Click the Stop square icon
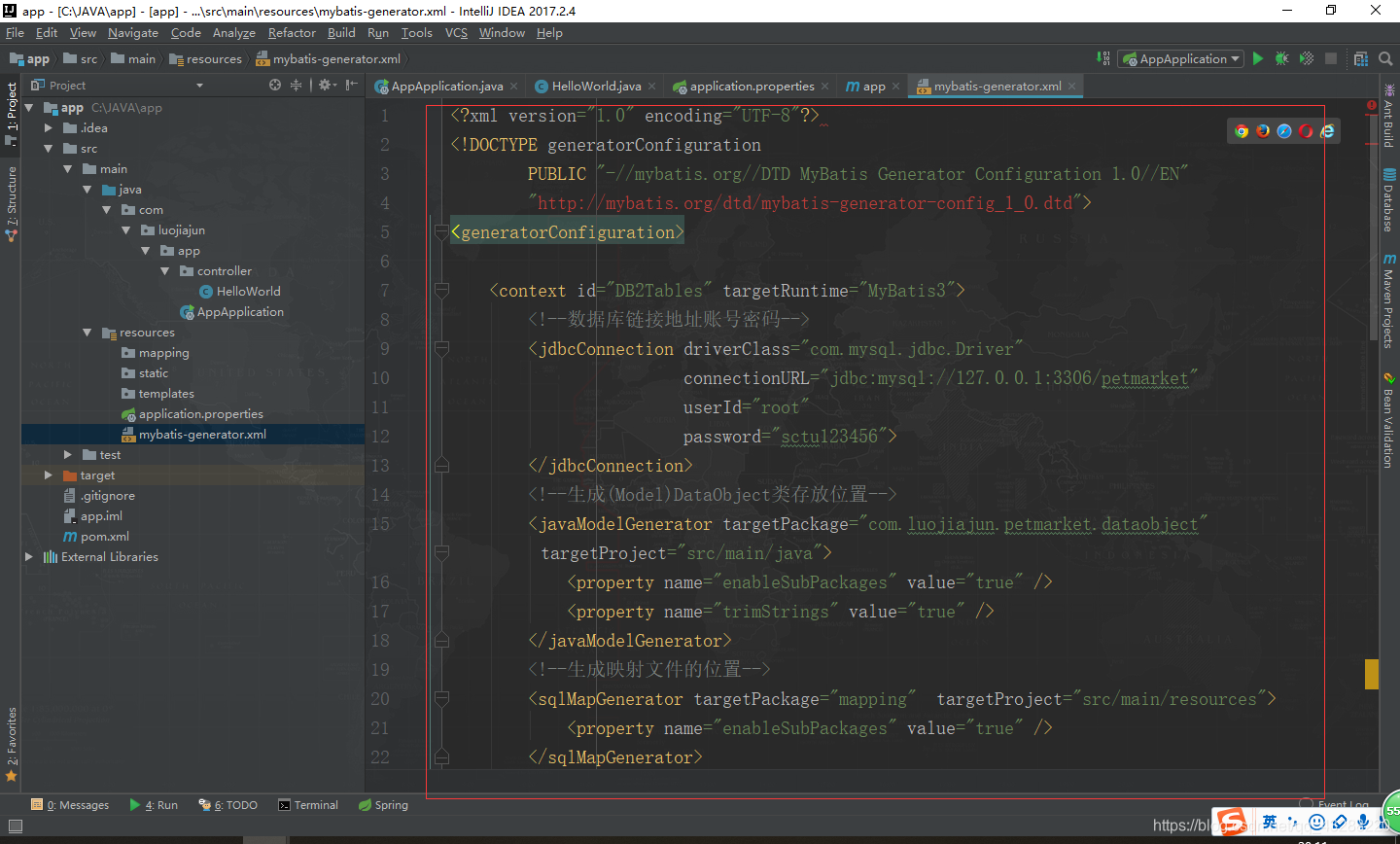This screenshot has width=1400, height=844. click(x=1331, y=58)
